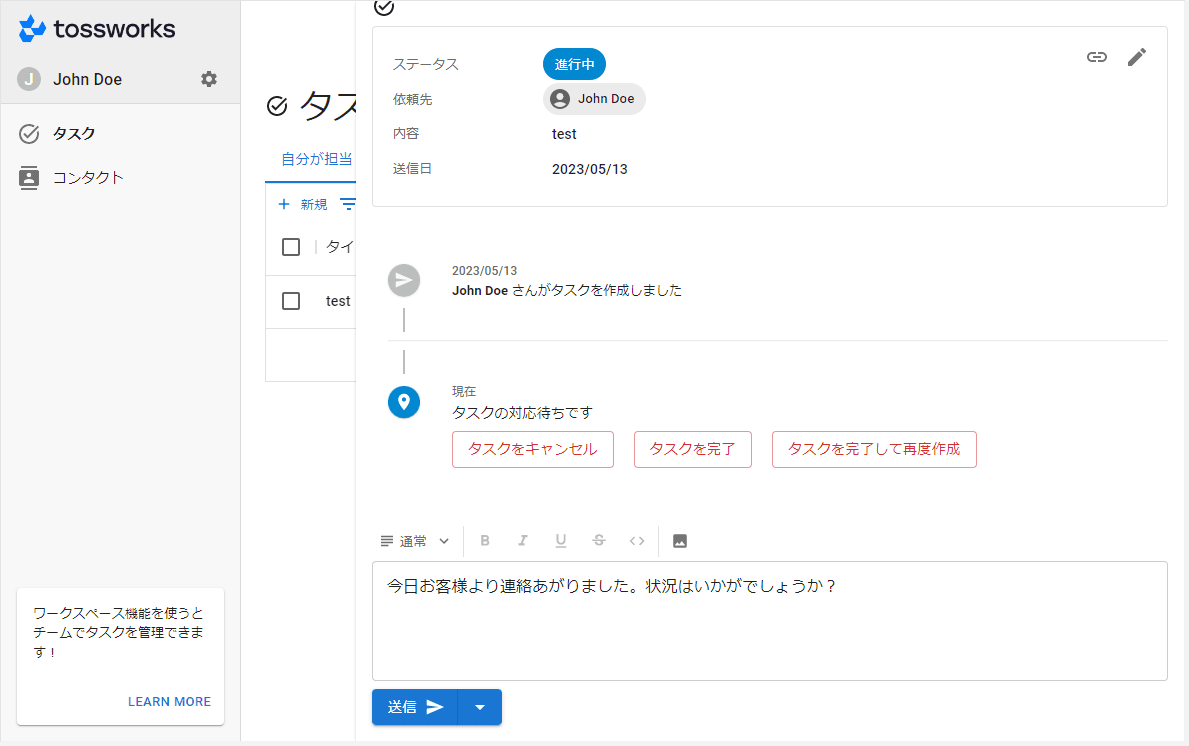1189x746 pixels.
Task: Insert a code block with the code icon
Action: click(x=637, y=540)
